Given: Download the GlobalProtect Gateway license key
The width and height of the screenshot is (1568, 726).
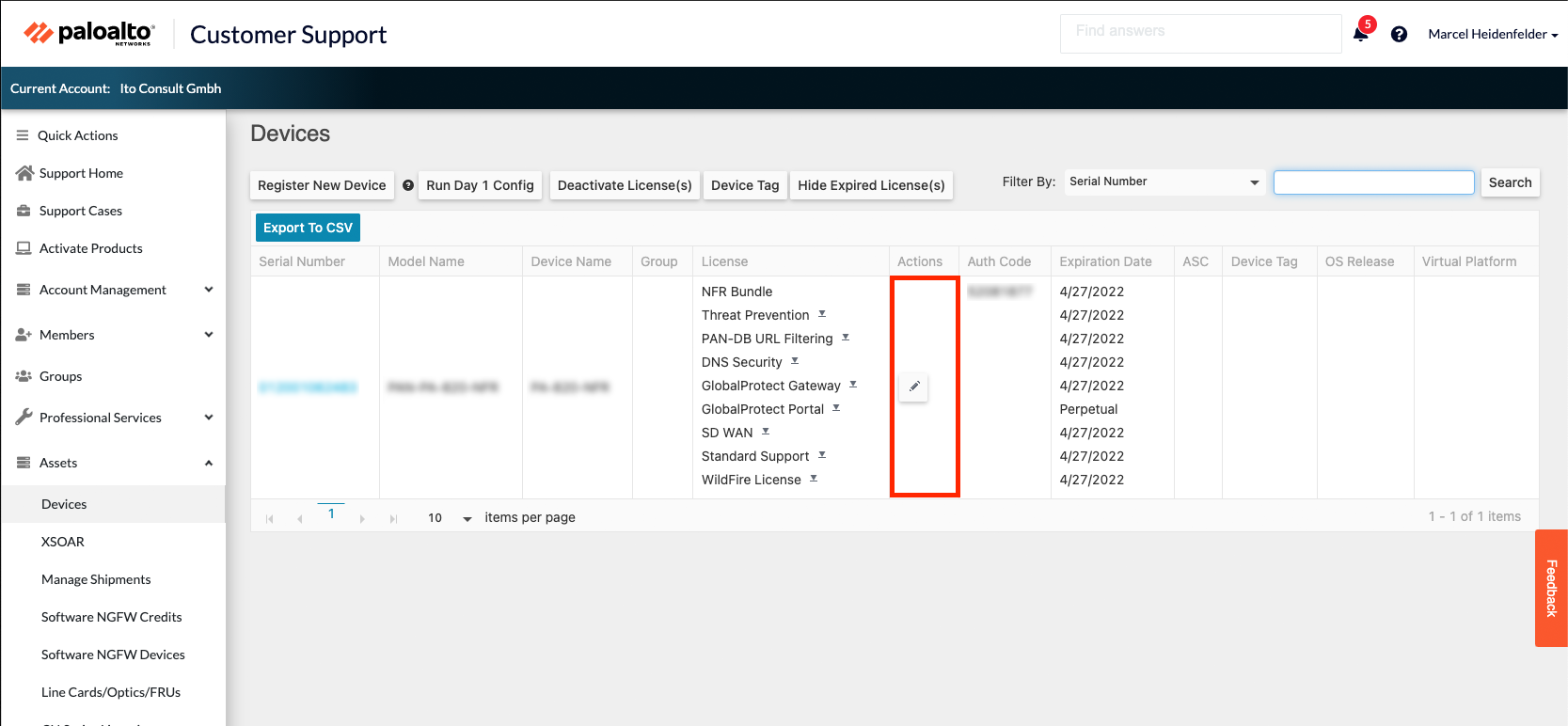Looking at the screenshot, I should pos(853,385).
